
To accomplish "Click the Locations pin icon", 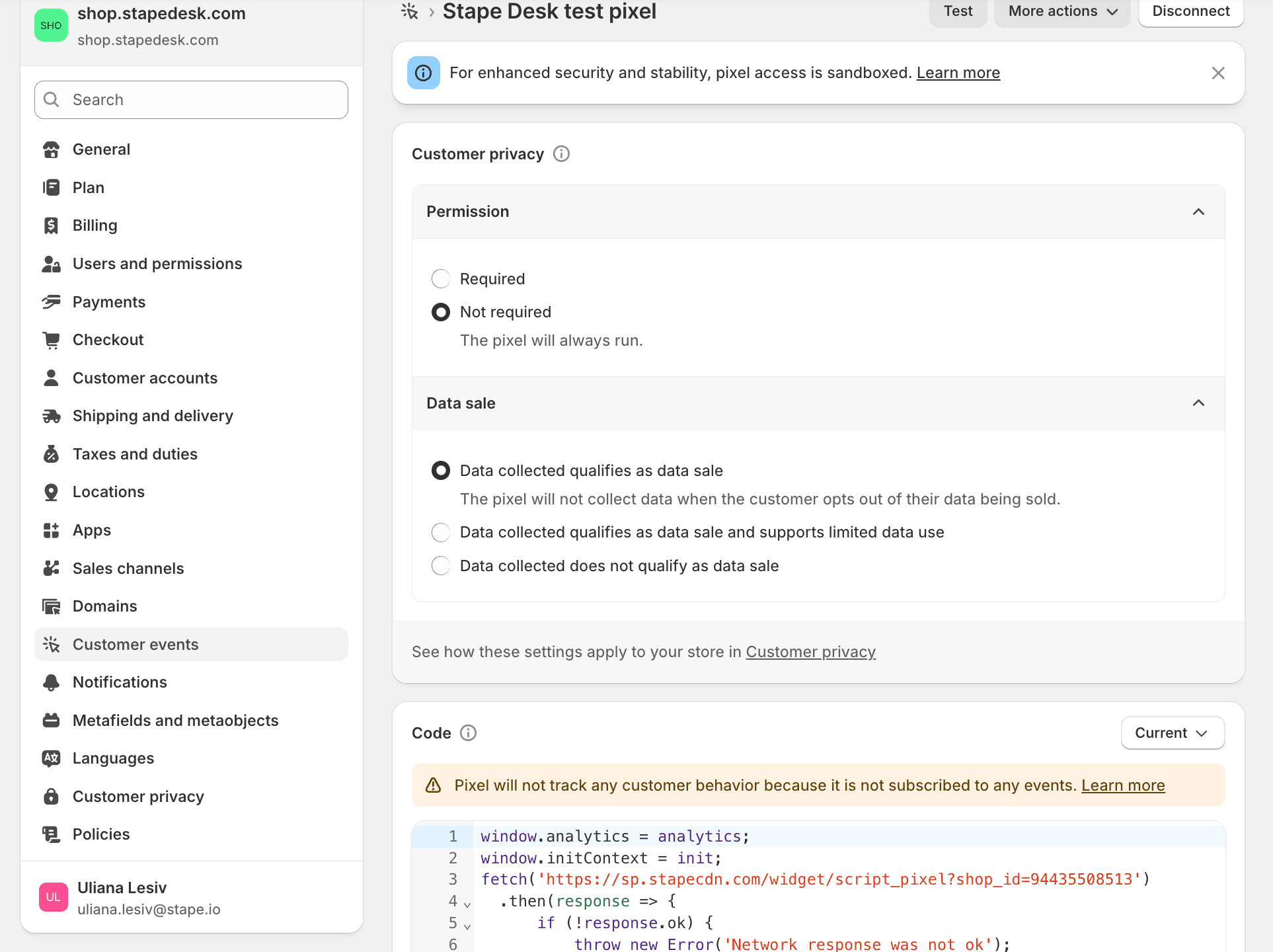I will (x=51, y=492).
